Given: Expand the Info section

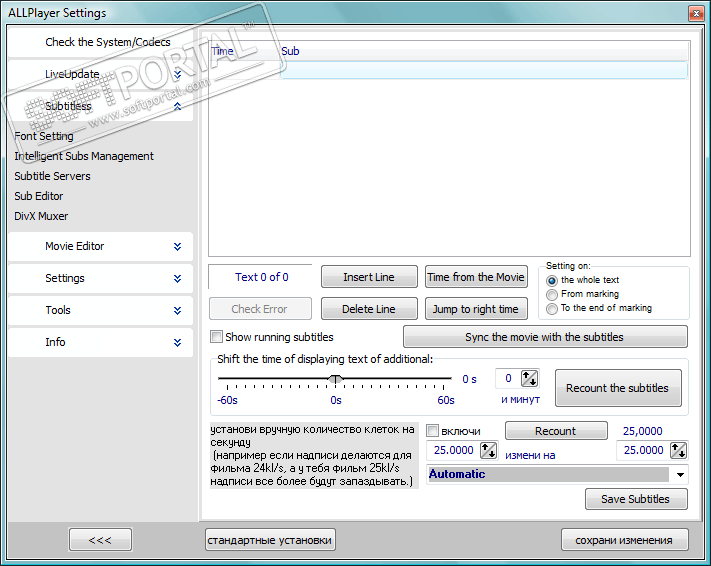Looking at the screenshot, I should 100,342.
